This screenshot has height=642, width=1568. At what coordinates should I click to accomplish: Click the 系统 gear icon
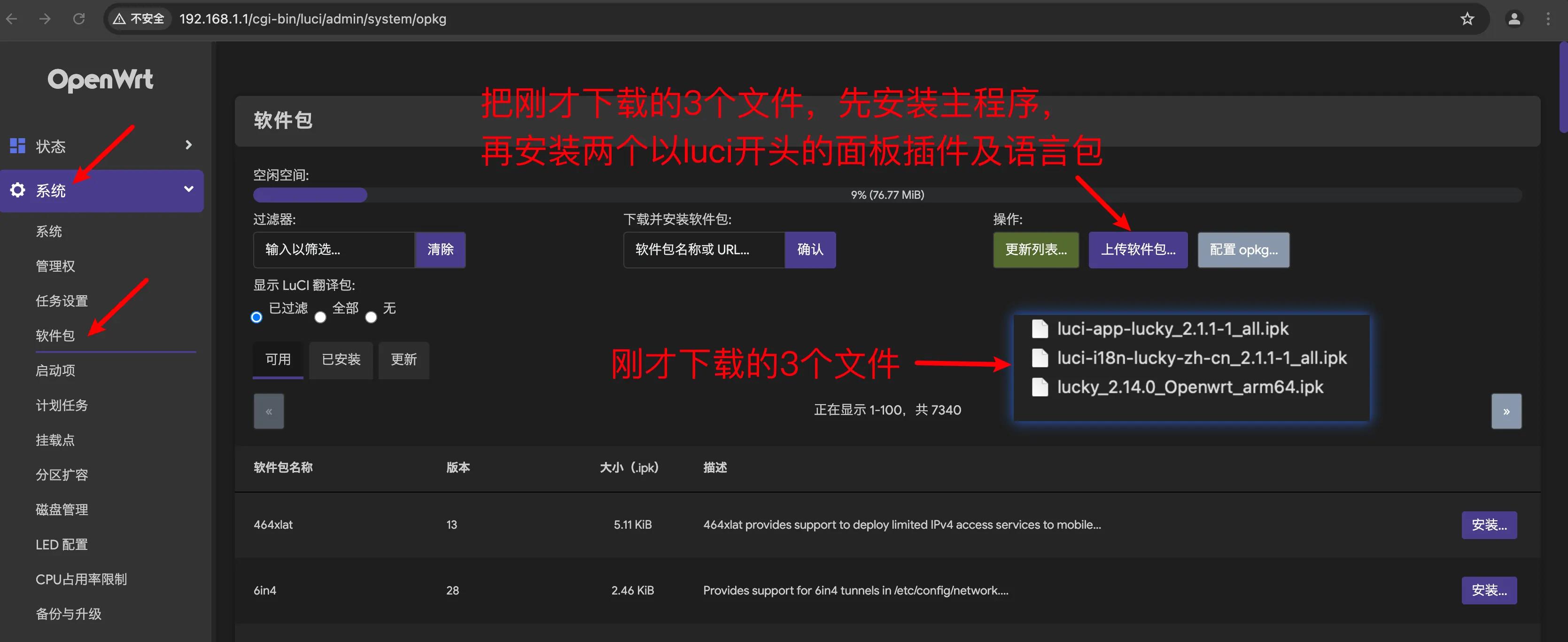(x=18, y=190)
